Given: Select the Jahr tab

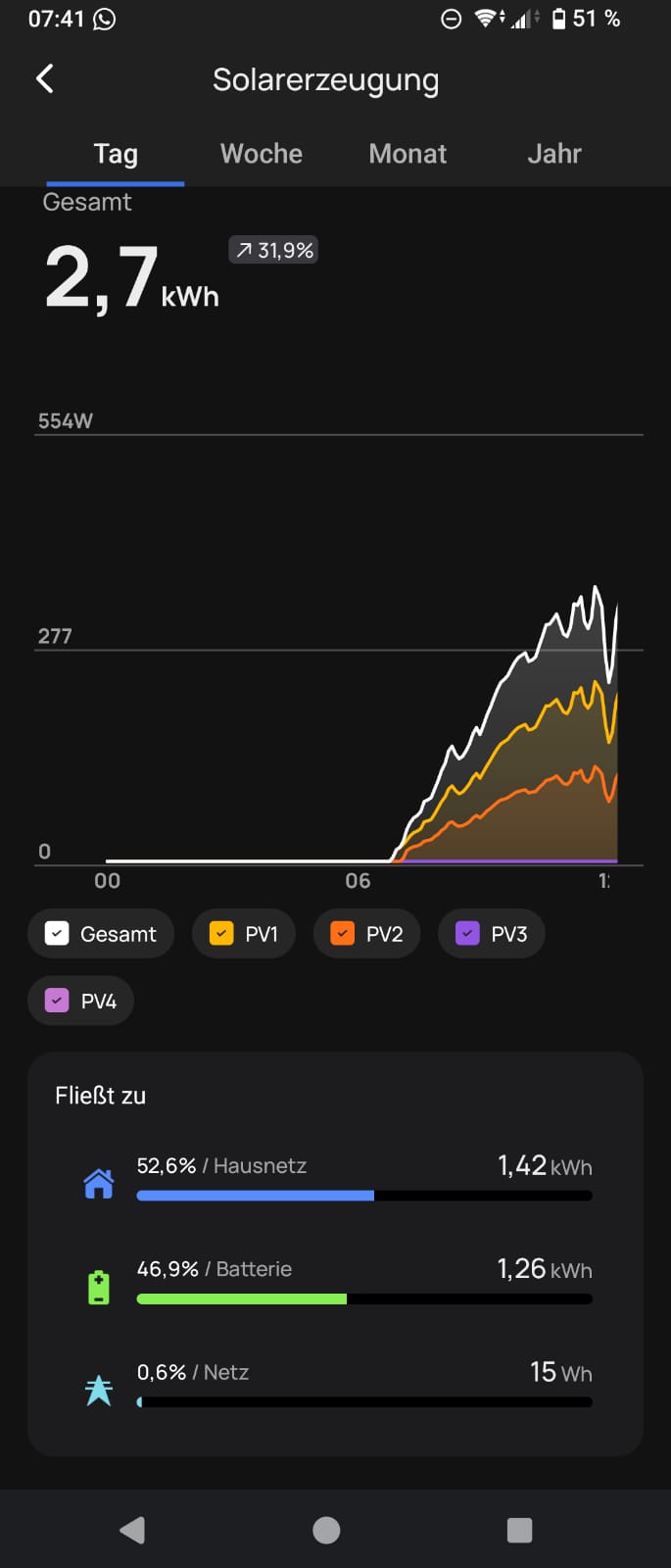Looking at the screenshot, I should [x=553, y=154].
